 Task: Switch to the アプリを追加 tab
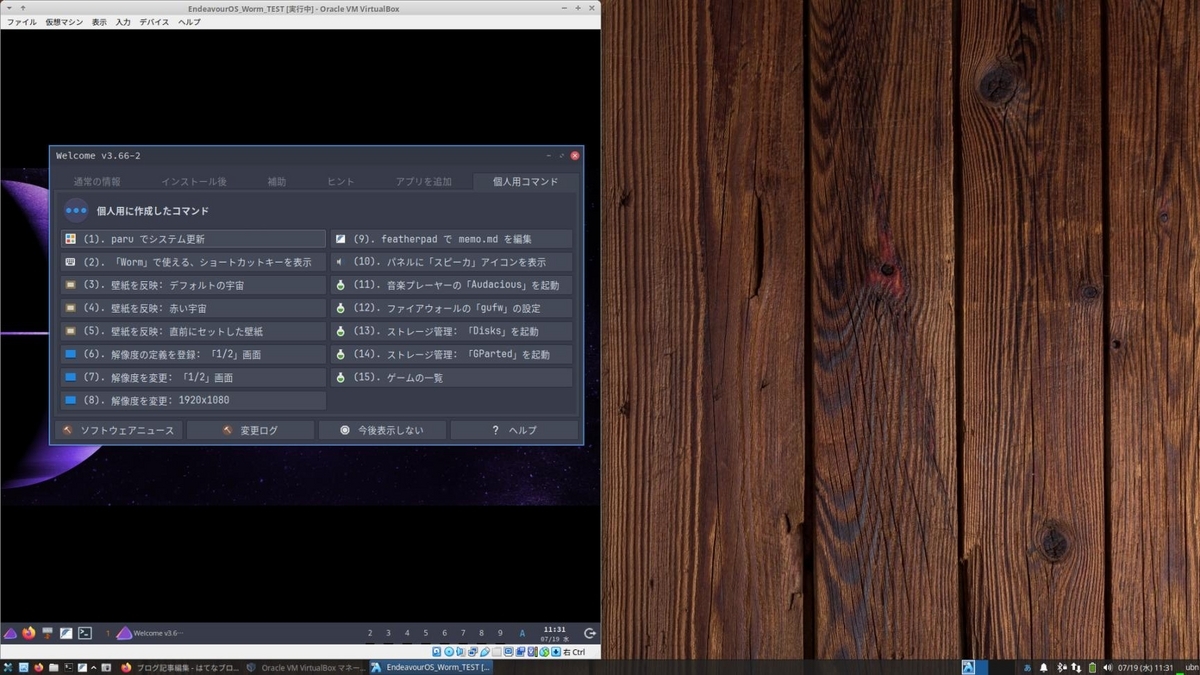[x=424, y=182]
